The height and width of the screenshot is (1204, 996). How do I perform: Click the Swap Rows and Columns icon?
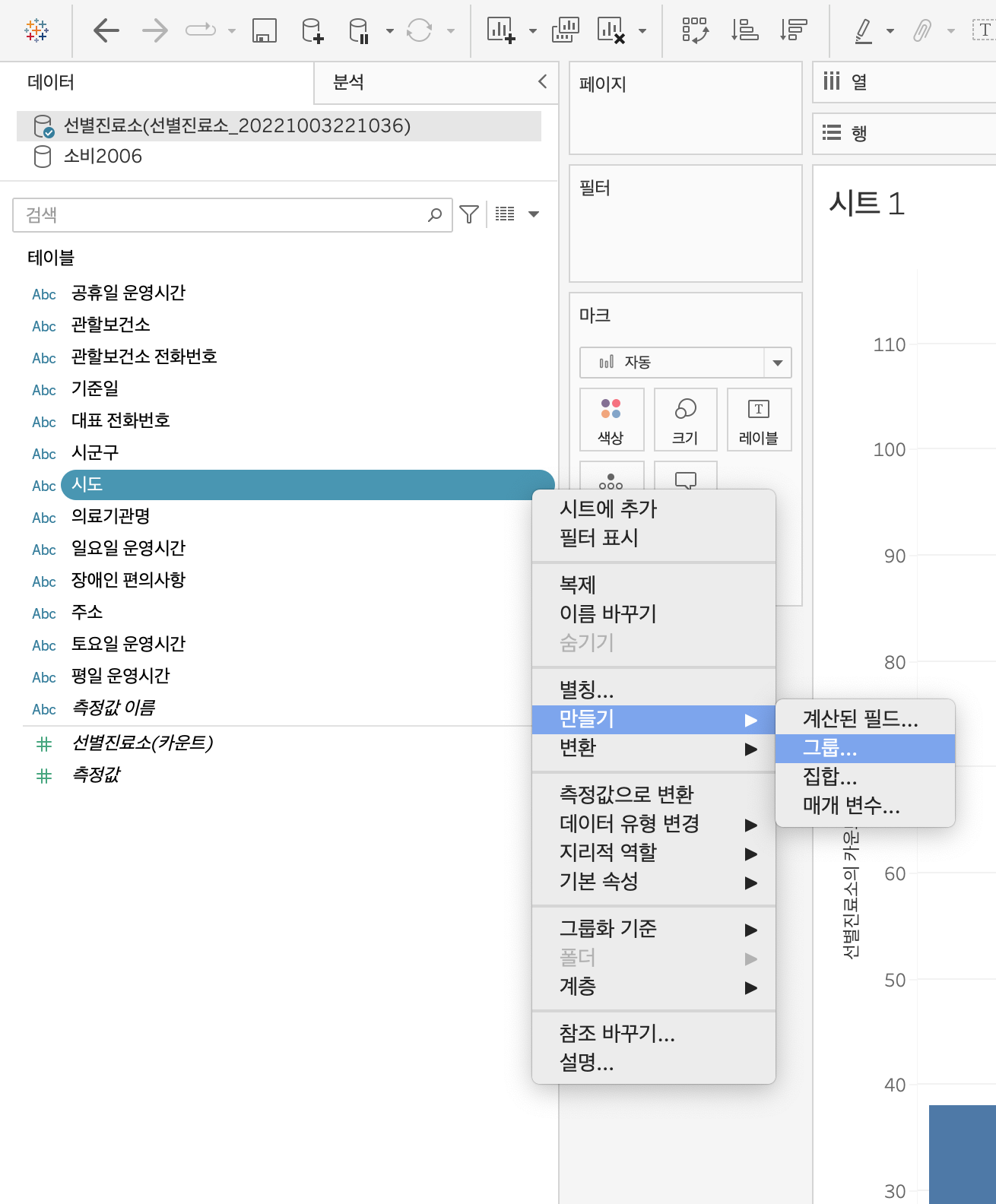pyautogui.click(x=696, y=30)
